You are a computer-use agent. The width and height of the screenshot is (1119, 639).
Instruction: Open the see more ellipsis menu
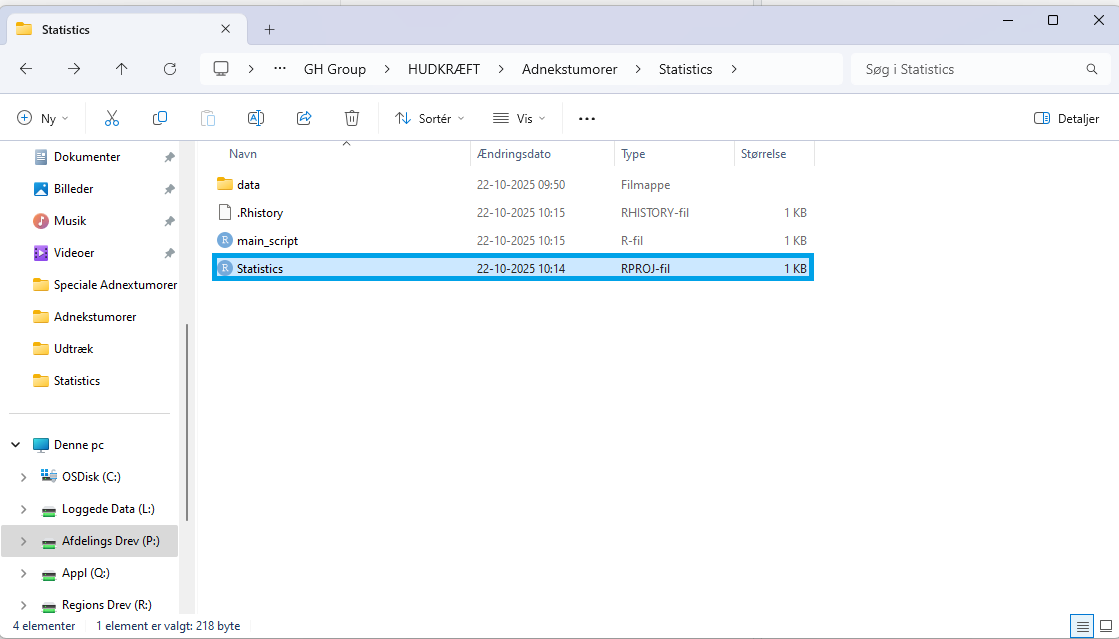pos(587,118)
